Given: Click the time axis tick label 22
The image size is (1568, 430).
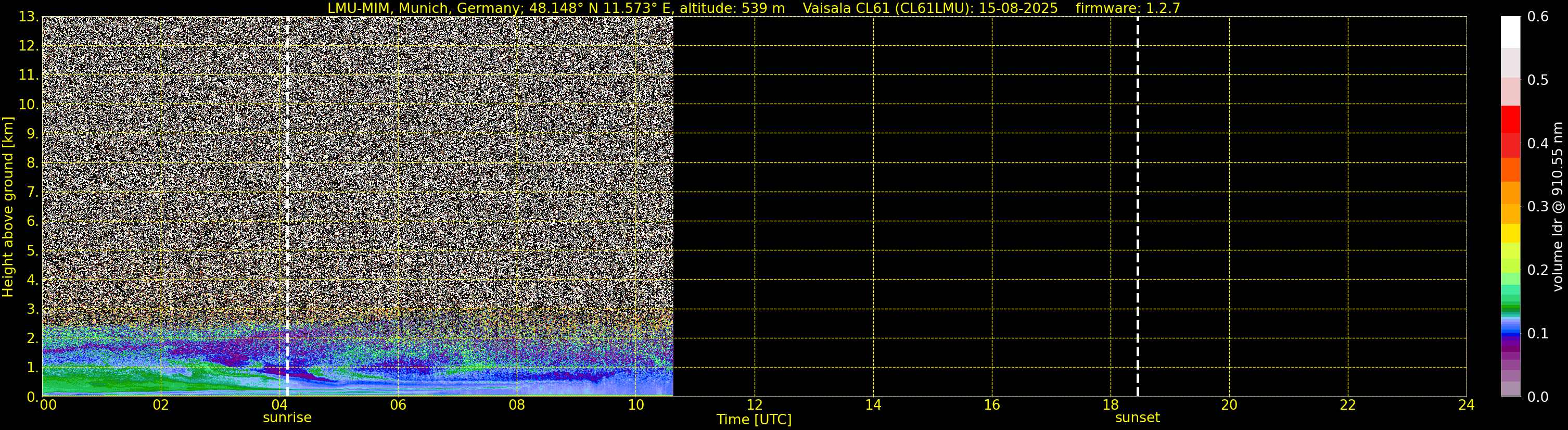Looking at the screenshot, I should (x=1348, y=405).
